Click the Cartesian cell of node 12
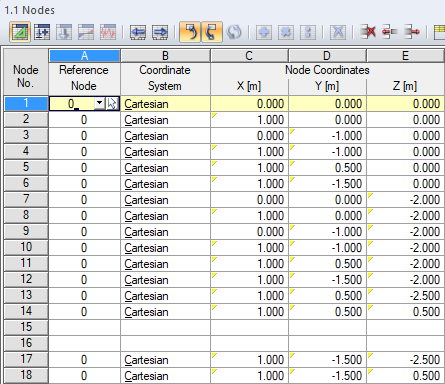 tap(165, 280)
